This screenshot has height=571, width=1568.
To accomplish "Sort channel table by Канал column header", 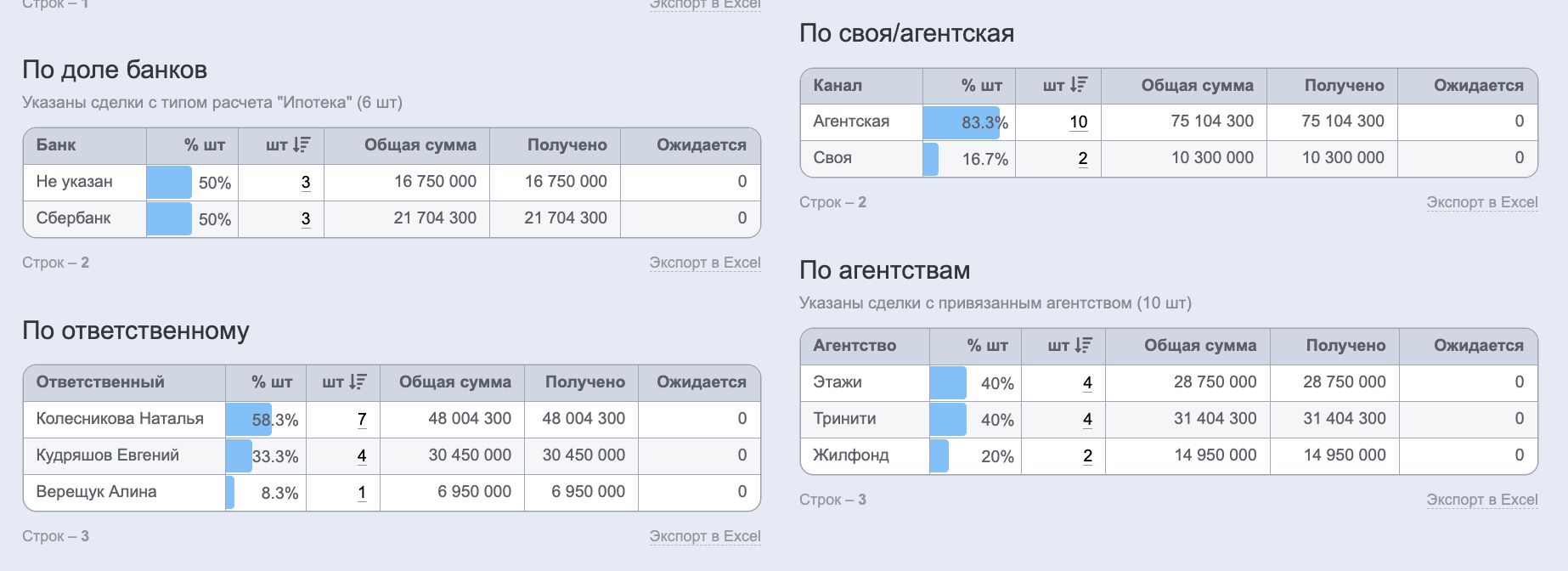I will [838, 85].
